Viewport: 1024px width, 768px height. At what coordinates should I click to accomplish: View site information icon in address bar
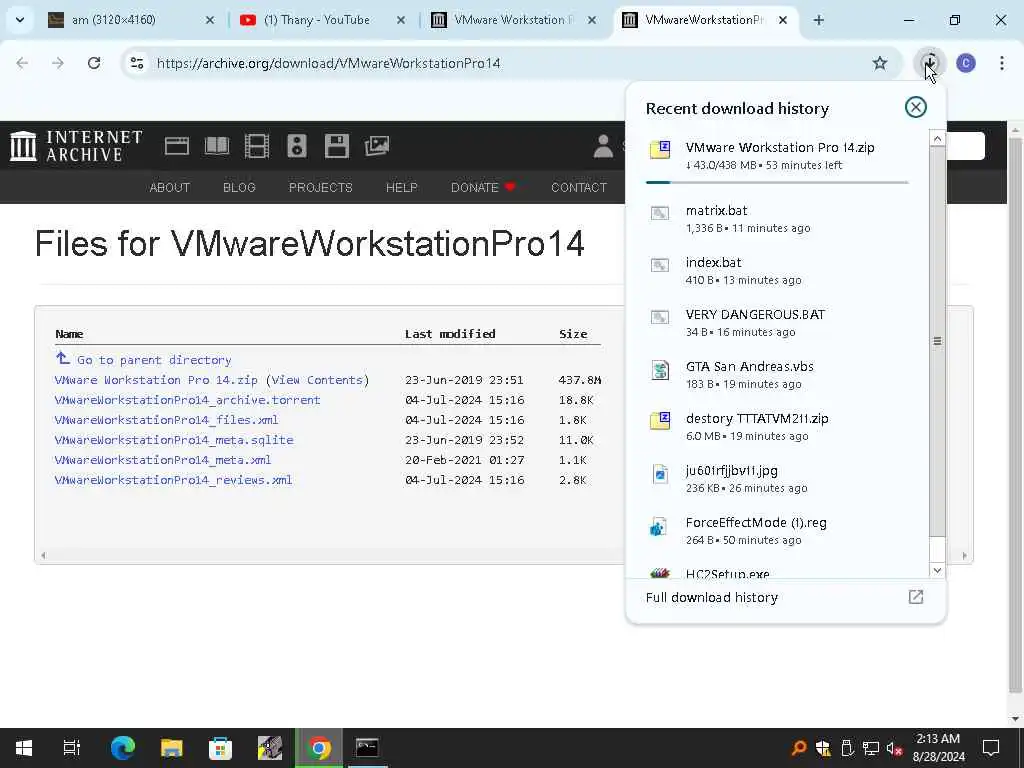pos(137,63)
